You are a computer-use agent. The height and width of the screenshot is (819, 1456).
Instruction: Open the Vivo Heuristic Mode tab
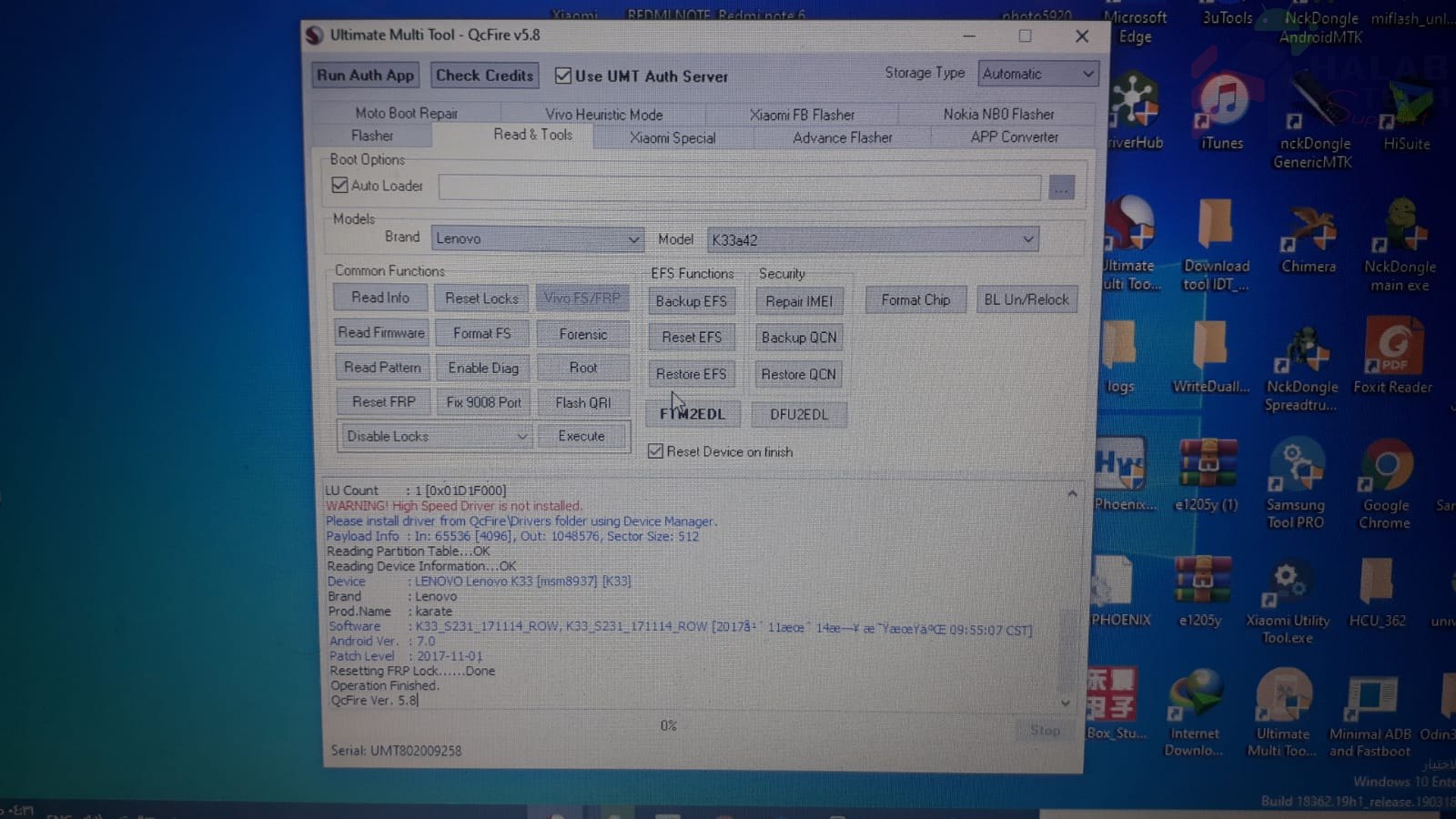(x=603, y=114)
